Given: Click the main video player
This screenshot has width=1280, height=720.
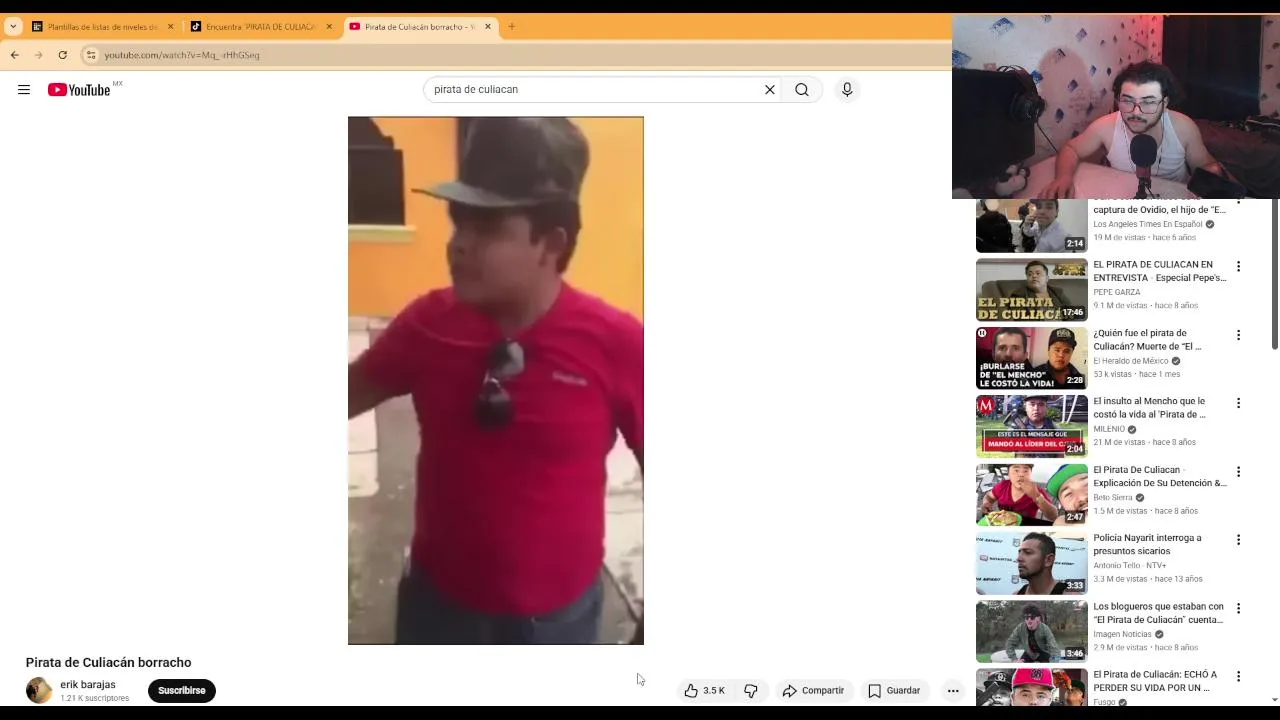Looking at the screenshot, I should click(x=496, y=381).
